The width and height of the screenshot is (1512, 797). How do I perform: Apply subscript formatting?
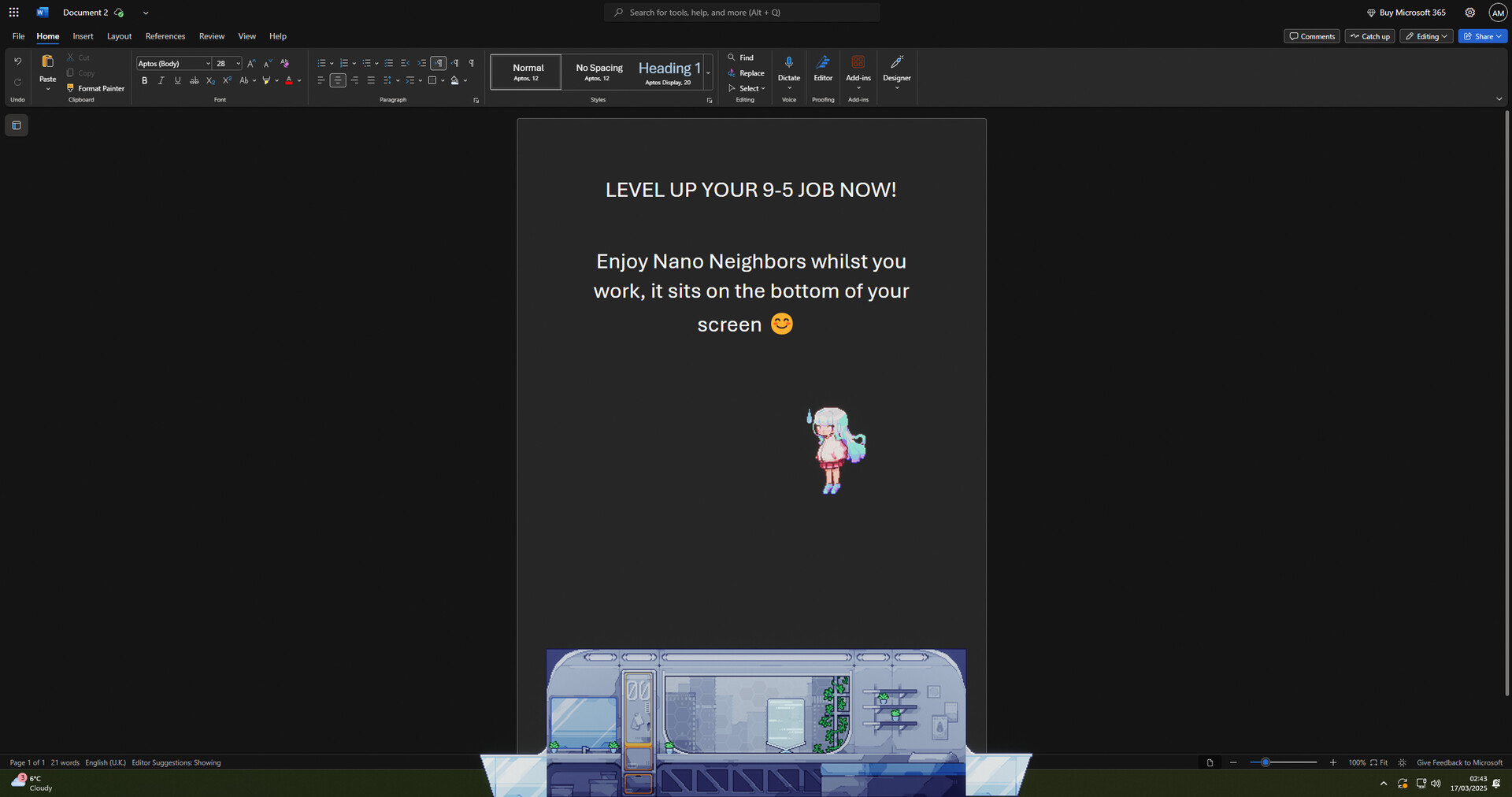[x=210, y=80]
